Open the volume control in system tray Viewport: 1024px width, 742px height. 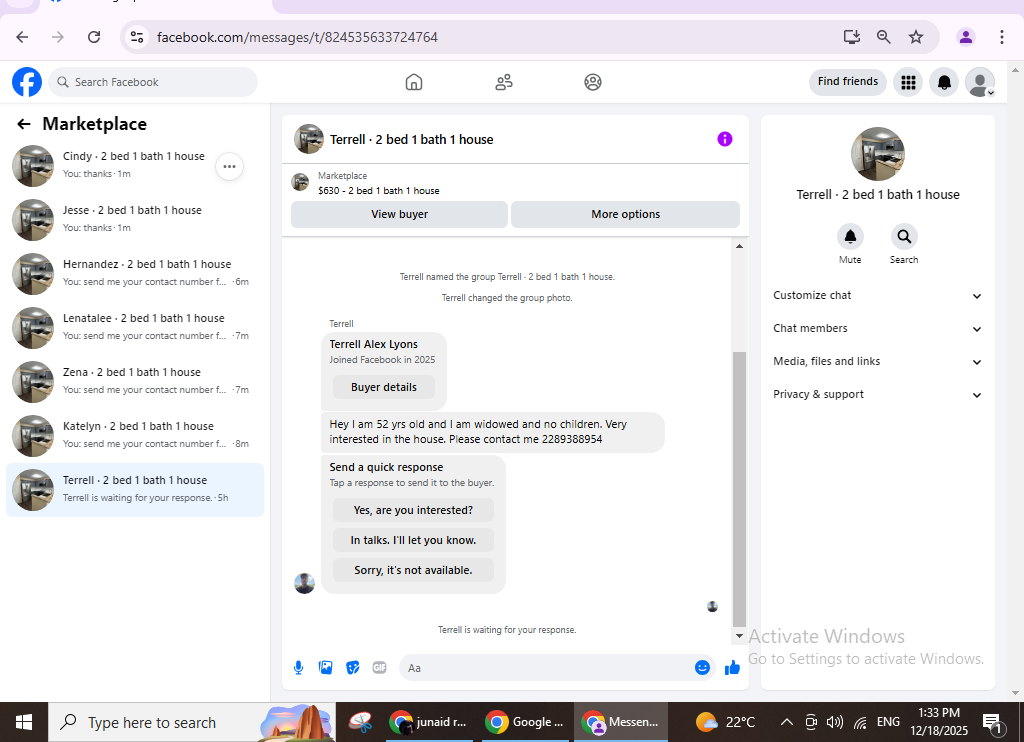coord(835,722)
